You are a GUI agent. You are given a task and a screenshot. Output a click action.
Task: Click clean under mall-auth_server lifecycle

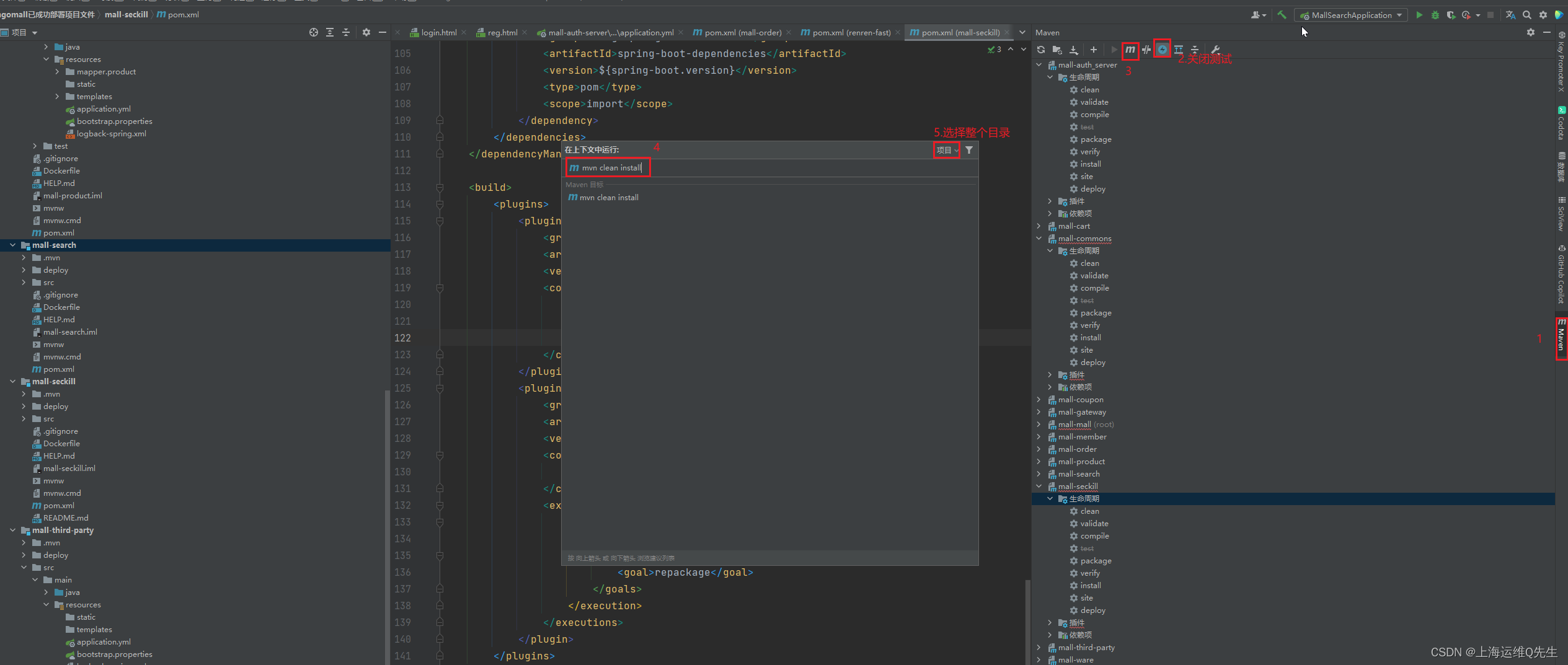point(1089,90)
